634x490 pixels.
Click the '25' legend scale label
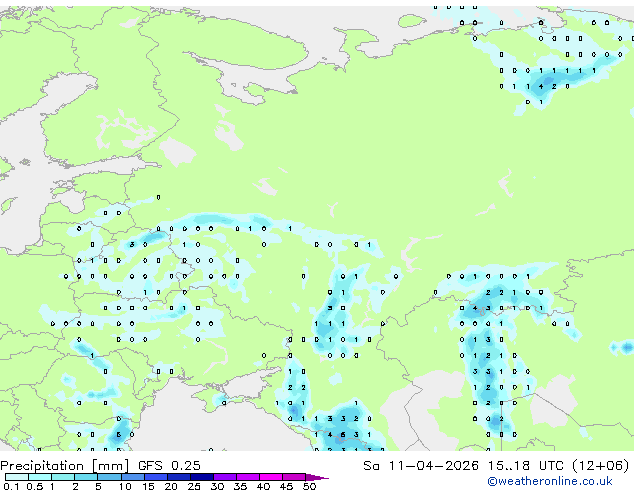[x=194, y=486]
